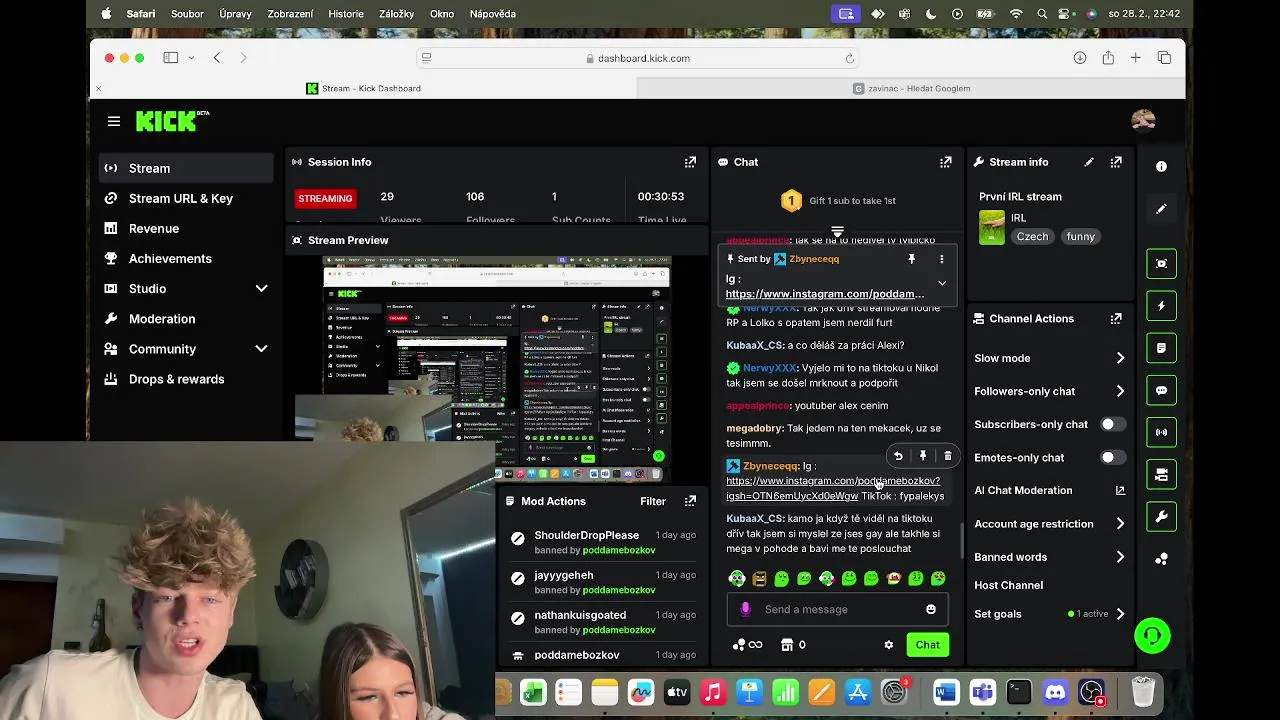
Task: Click the Safari address bar
Action: coord(638,58)
